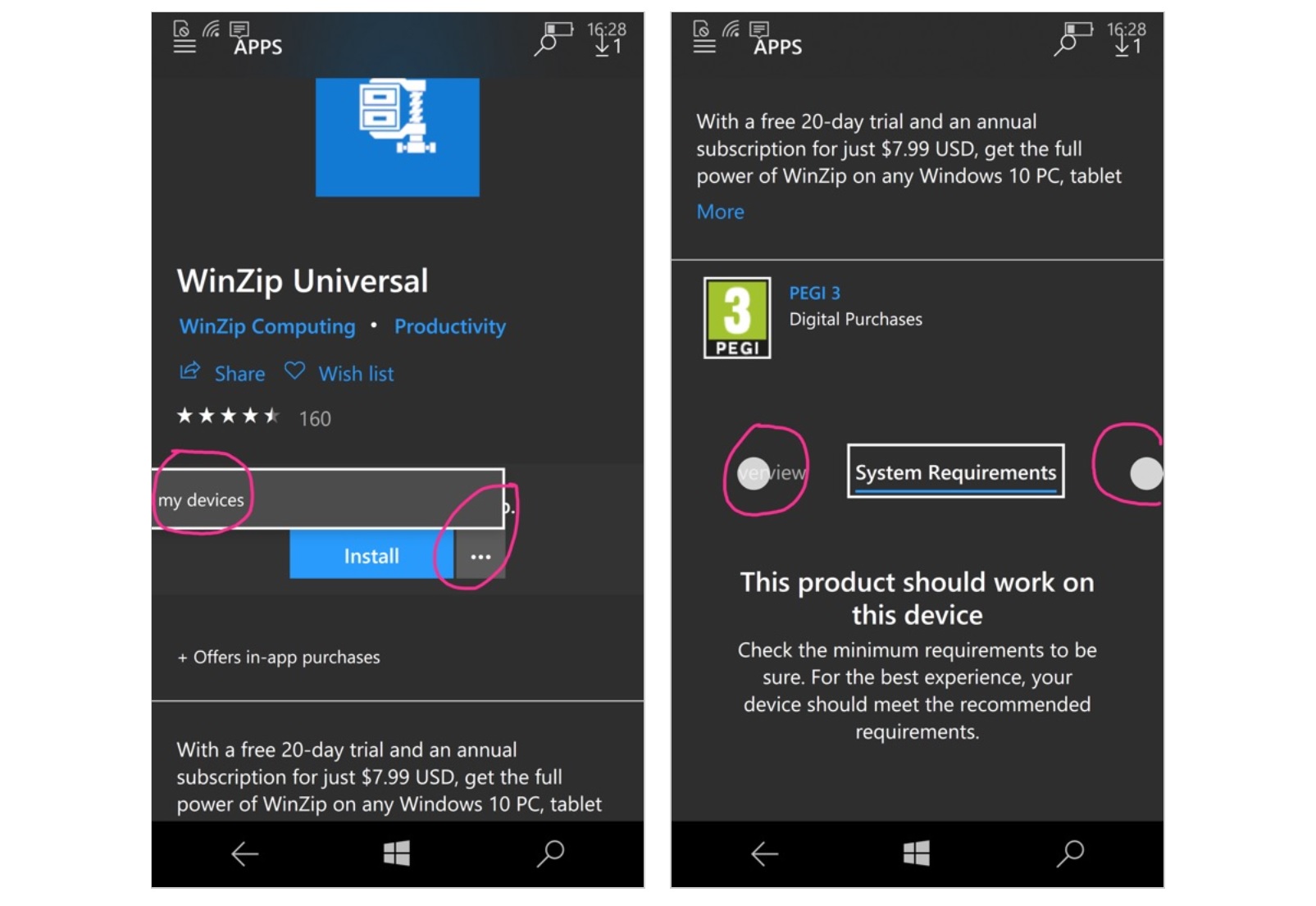Tap 'This product should work on this device' heading
Image resolution: width=1316 pixels, height=906 pixels.
click(x=917, y=598)
